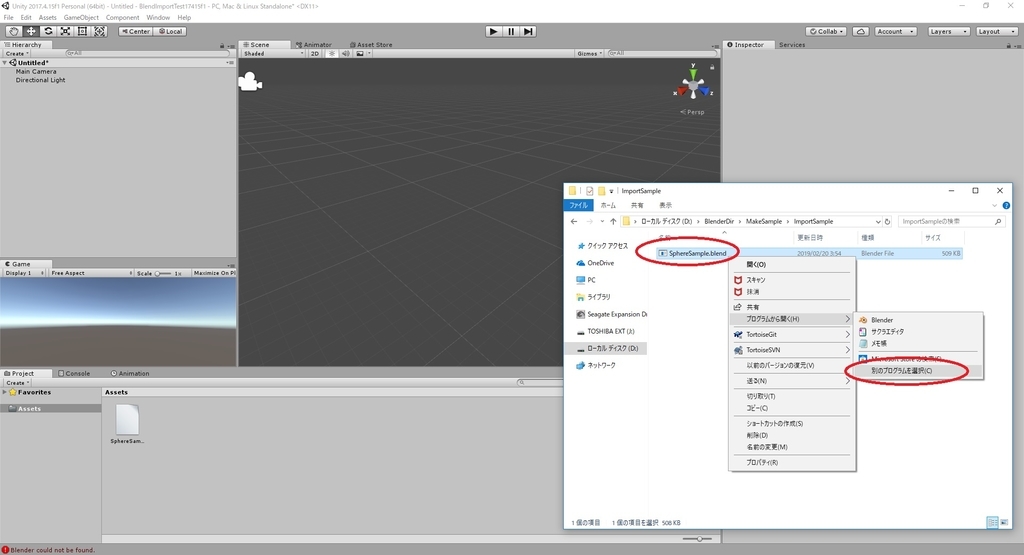
Task: Select the Scale tool in Unity toolbar
Action: pyautogui.click(x=65, y=31)
